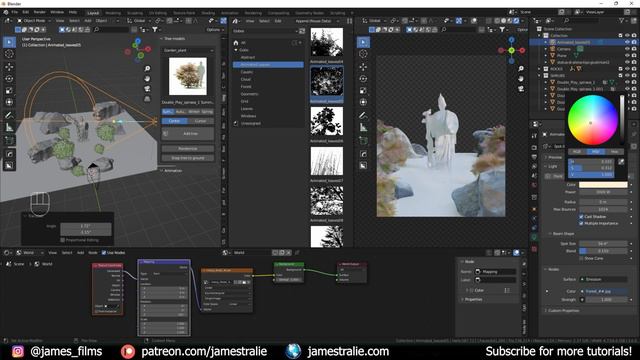Select the Annotate tool in right render viewport
Screen dimensions: 640x360
coord(363,116)
